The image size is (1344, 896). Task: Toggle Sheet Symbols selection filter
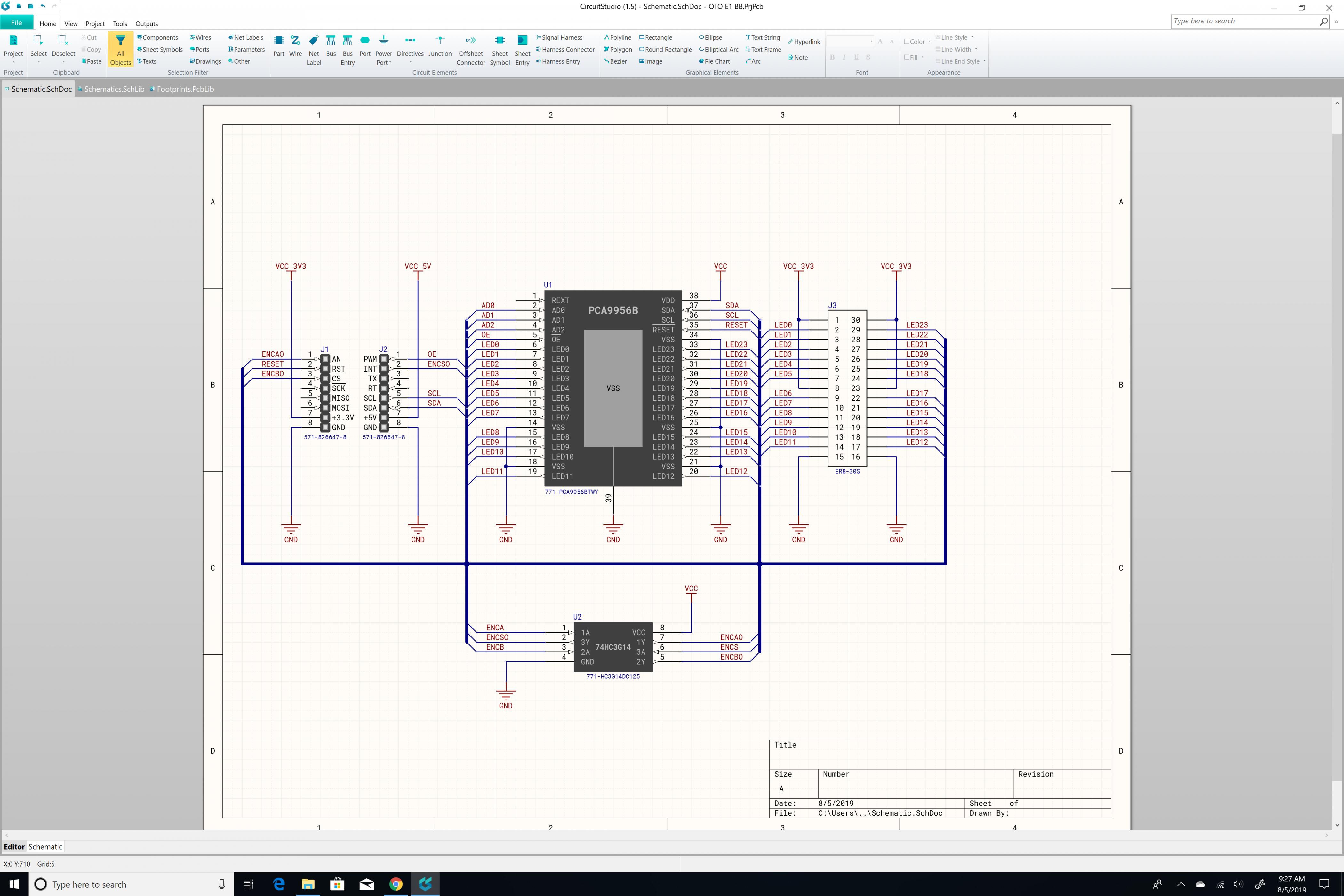(160, 50)
